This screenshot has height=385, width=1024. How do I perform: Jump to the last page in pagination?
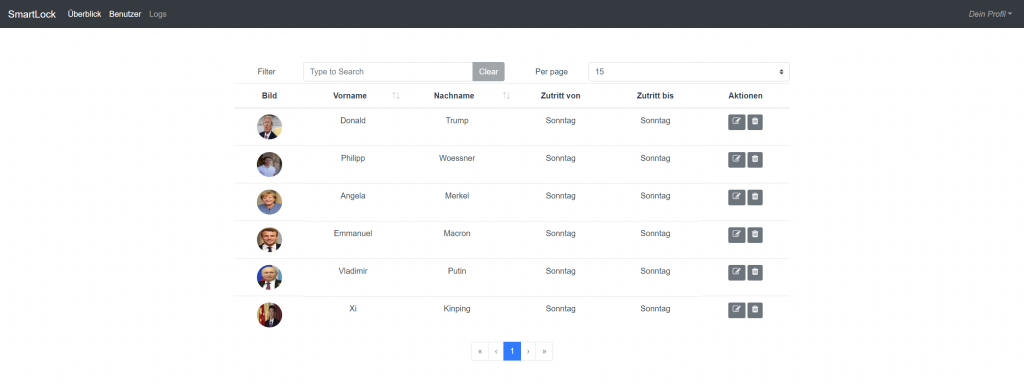point(544,351)
